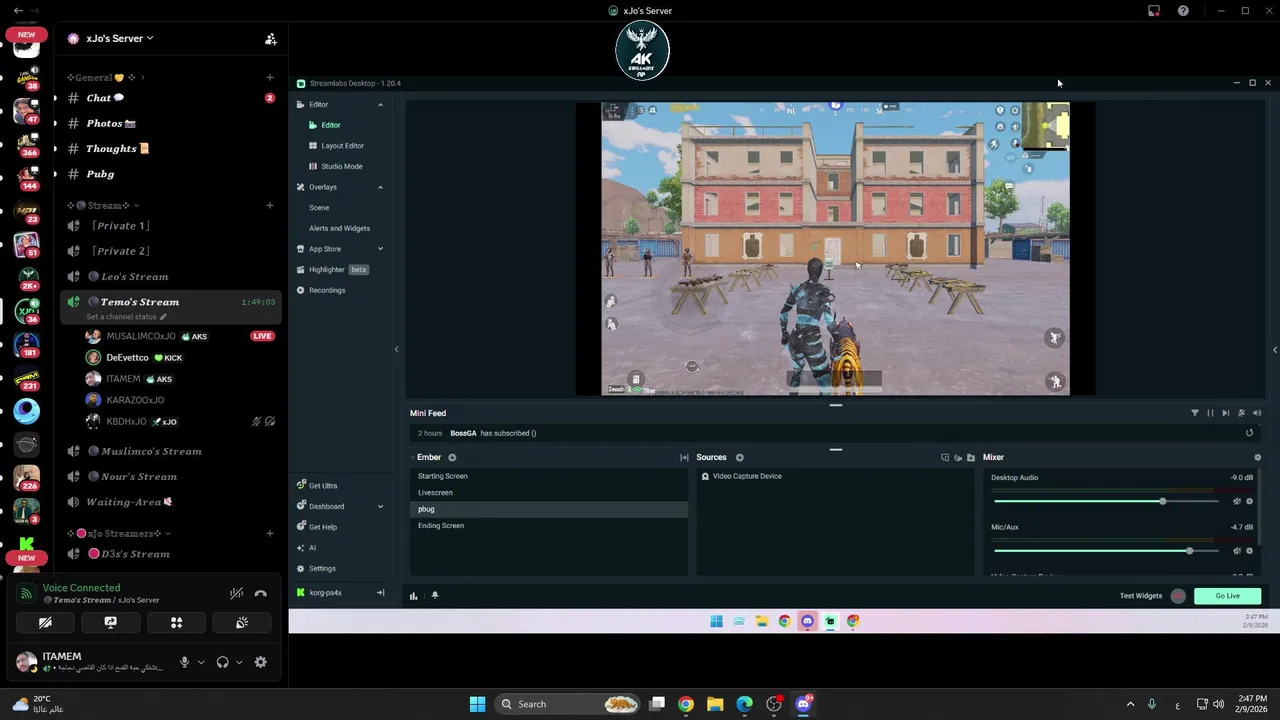
Task: Mute the Discord microphone
Action: coord(184,662)
